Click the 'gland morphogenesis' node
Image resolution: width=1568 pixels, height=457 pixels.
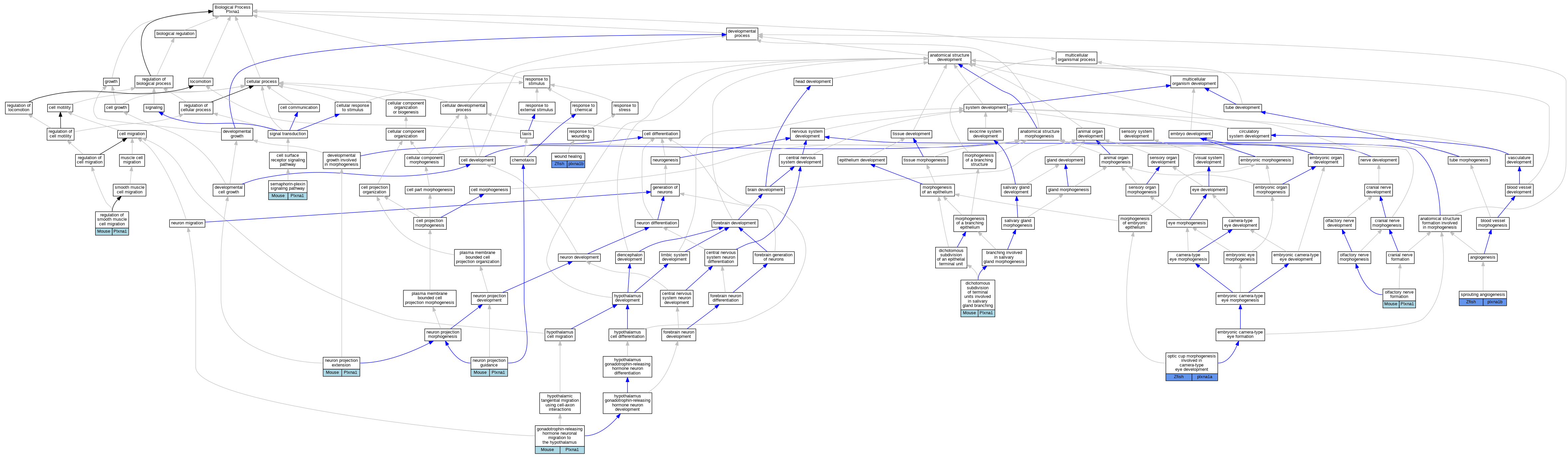pos(1068,190)
